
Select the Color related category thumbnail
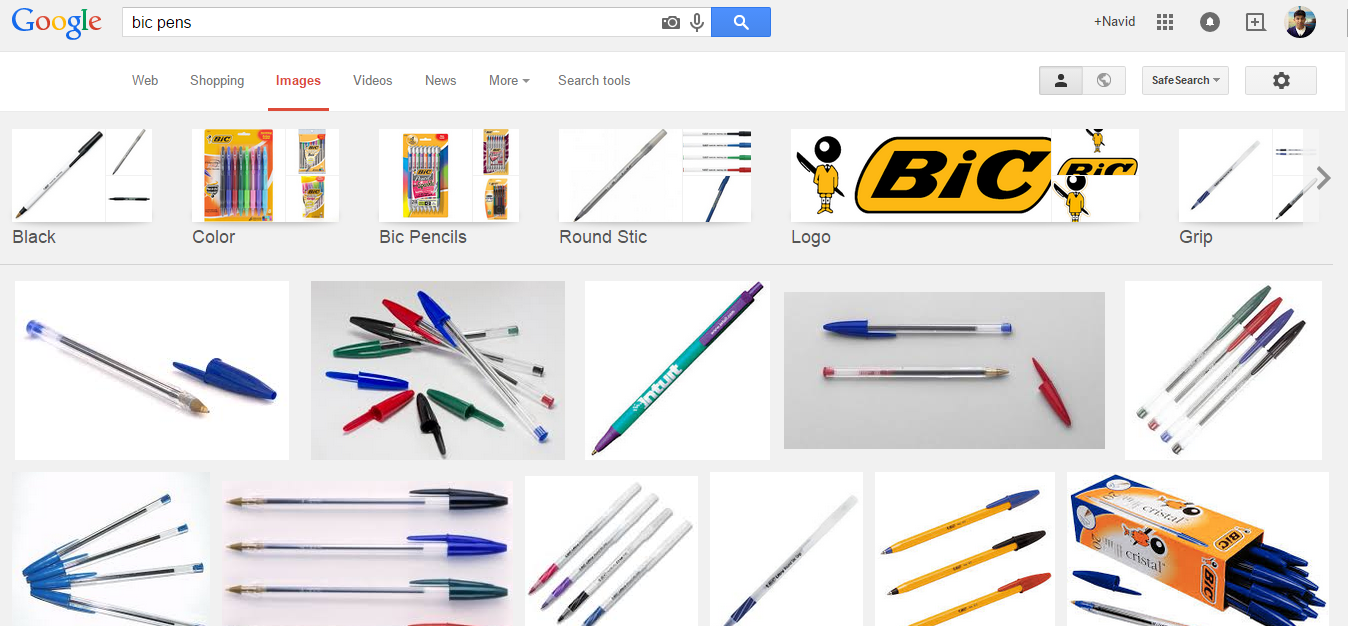coord(265,175)
